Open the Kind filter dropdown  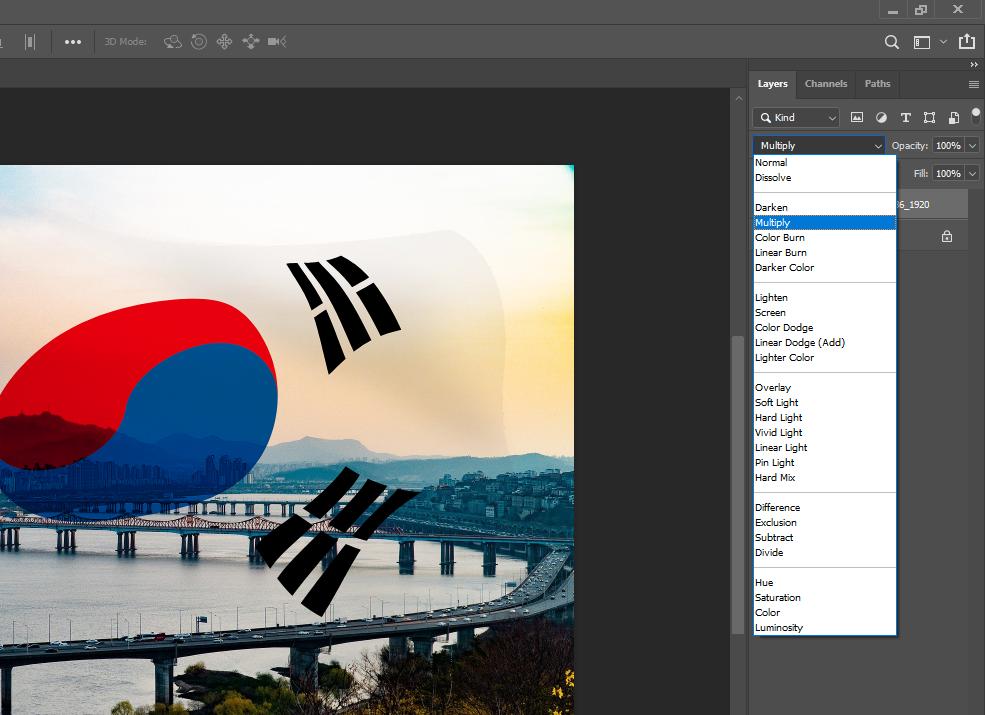pos(796,117)
